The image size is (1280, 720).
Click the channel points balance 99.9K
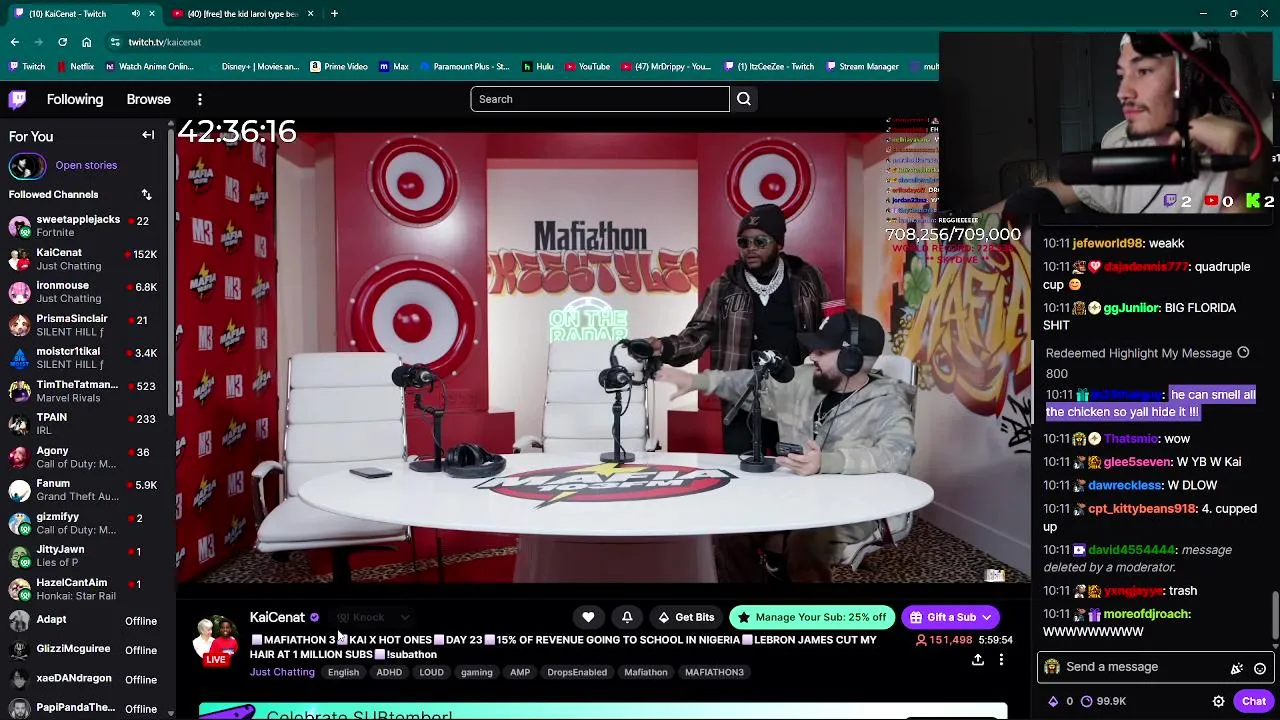(1103, 702)
